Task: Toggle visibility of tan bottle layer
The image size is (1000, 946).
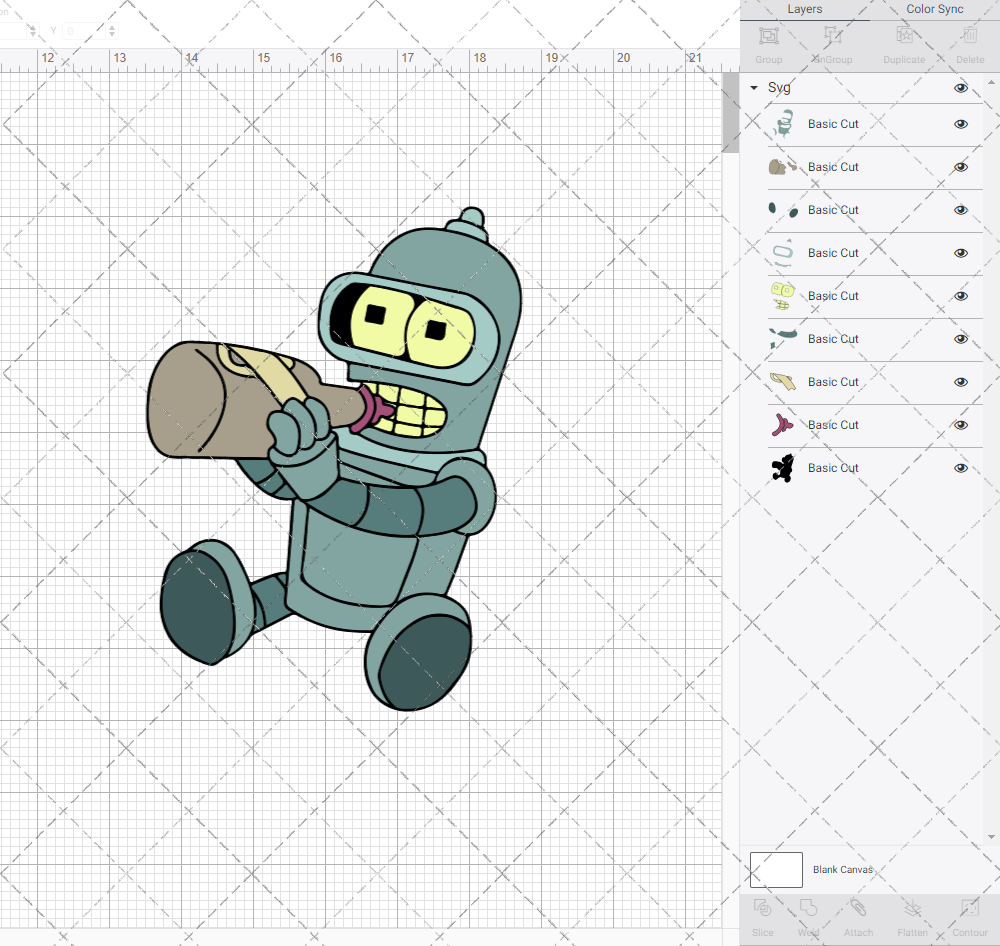Action: click(x=960, y=167)
